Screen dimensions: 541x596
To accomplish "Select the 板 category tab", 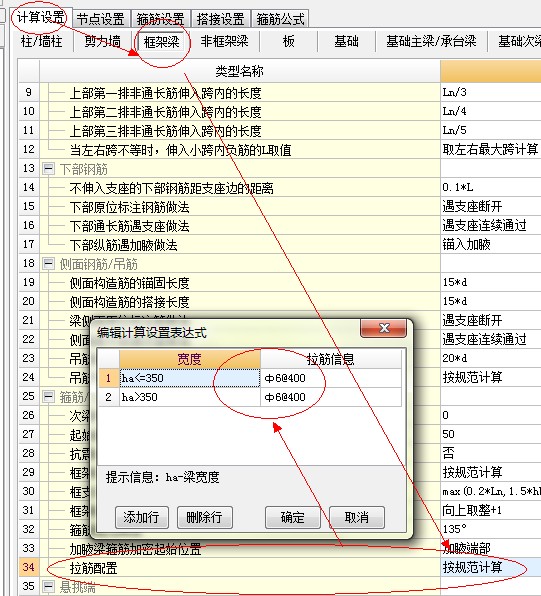I will 289,41.
